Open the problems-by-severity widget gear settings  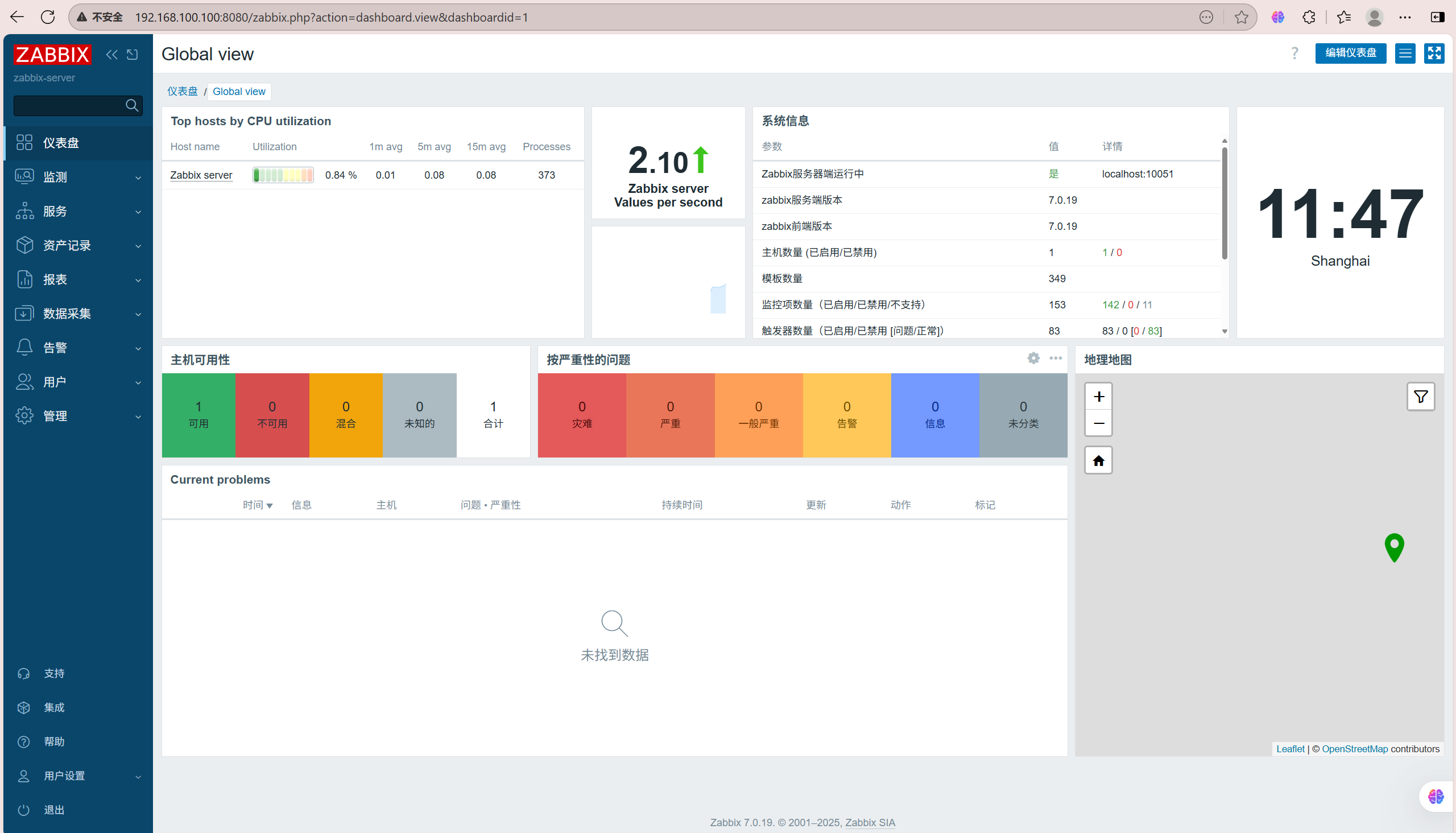tap(1033, 358)
